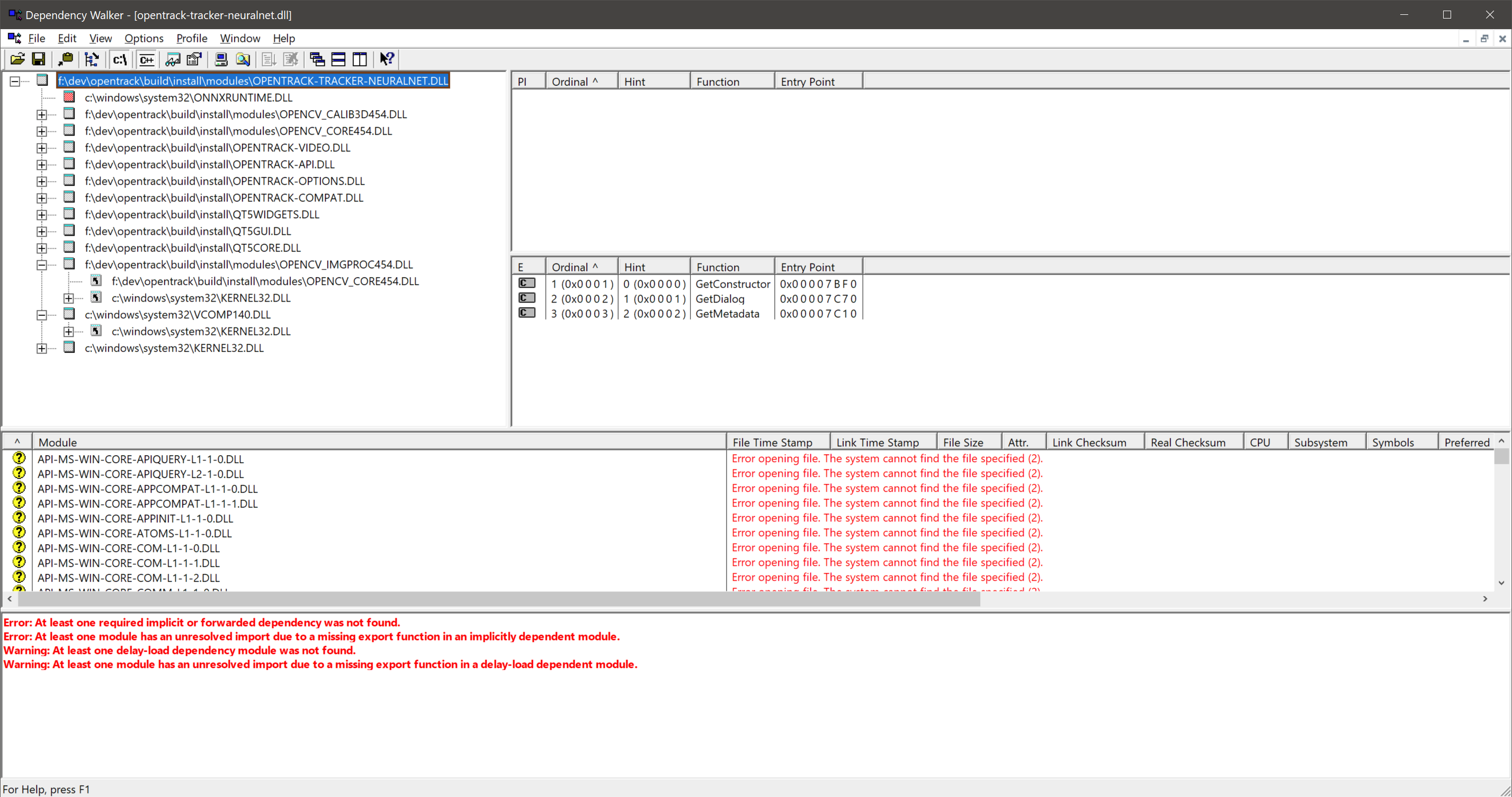1512x797 pixels.
Task: Click the module list horizontal scrollbar thumb
Action: [x=499, y=598]
